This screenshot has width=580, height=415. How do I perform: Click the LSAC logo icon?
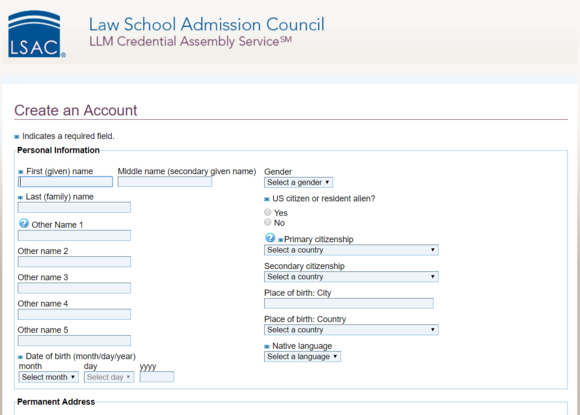point(36,34)
